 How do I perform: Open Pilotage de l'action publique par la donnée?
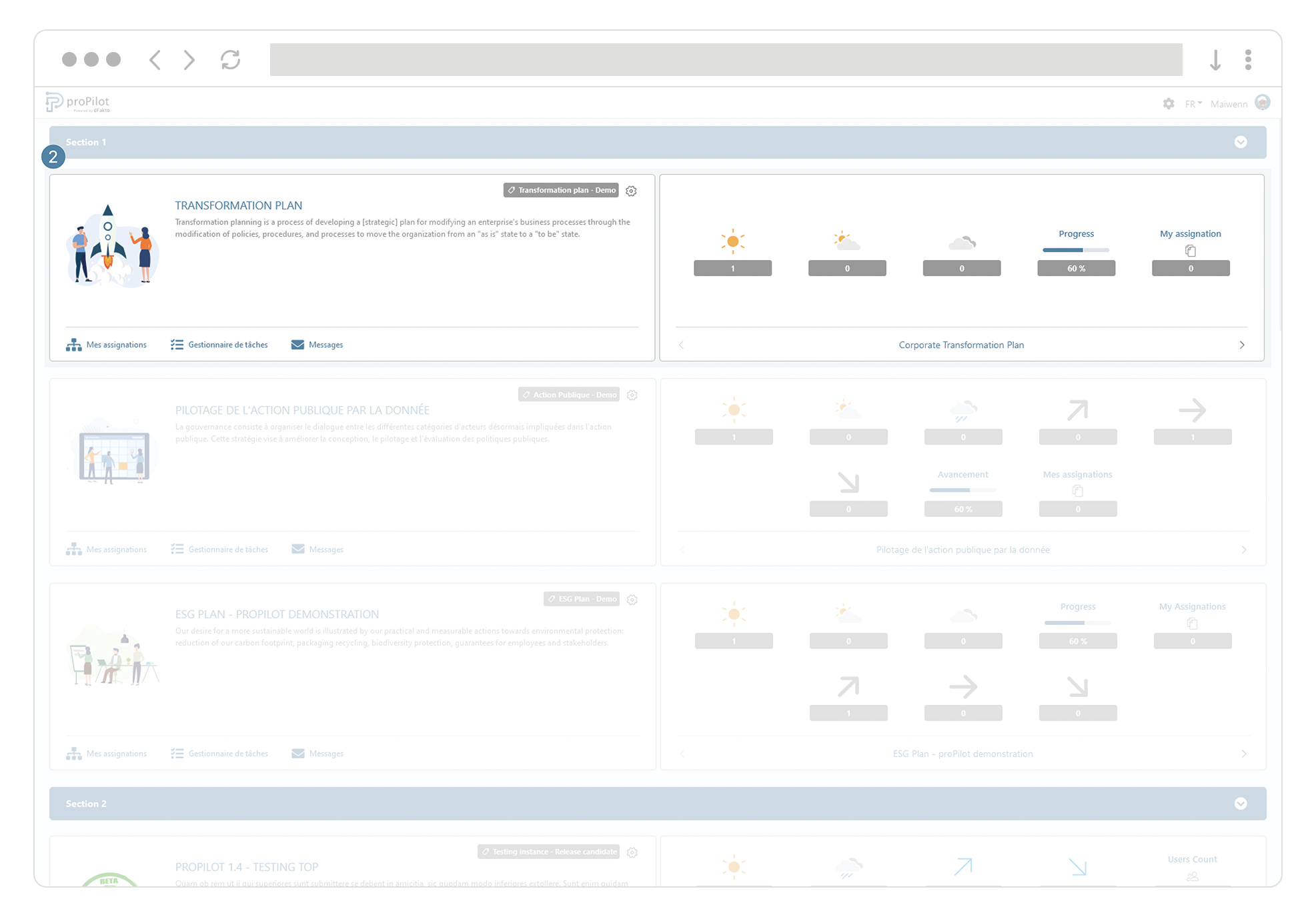[962, 550]
